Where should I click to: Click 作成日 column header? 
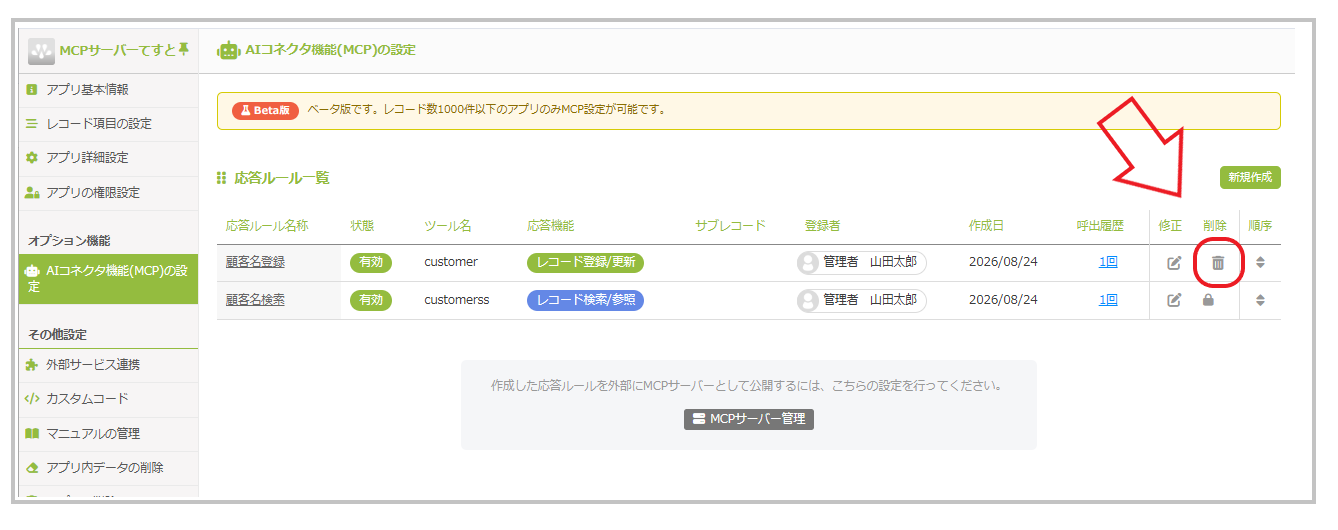(986, 226)
